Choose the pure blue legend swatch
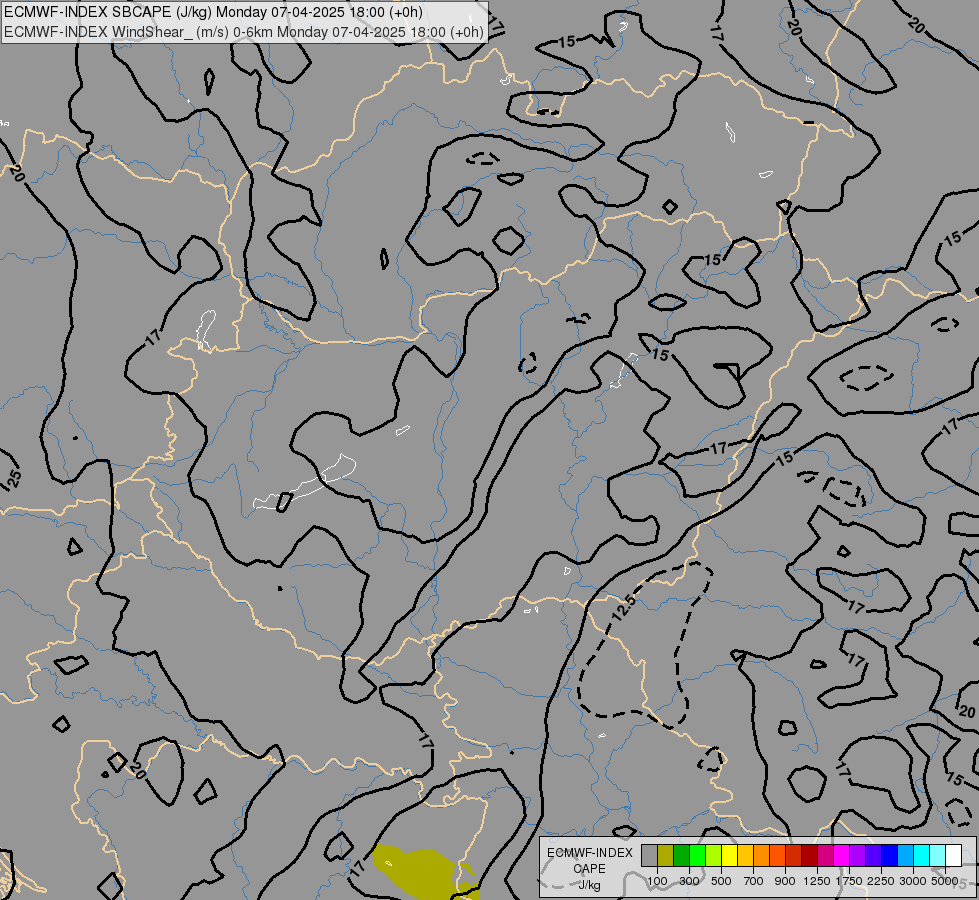Viewport: 979px width, 900px height. point(889,855)
